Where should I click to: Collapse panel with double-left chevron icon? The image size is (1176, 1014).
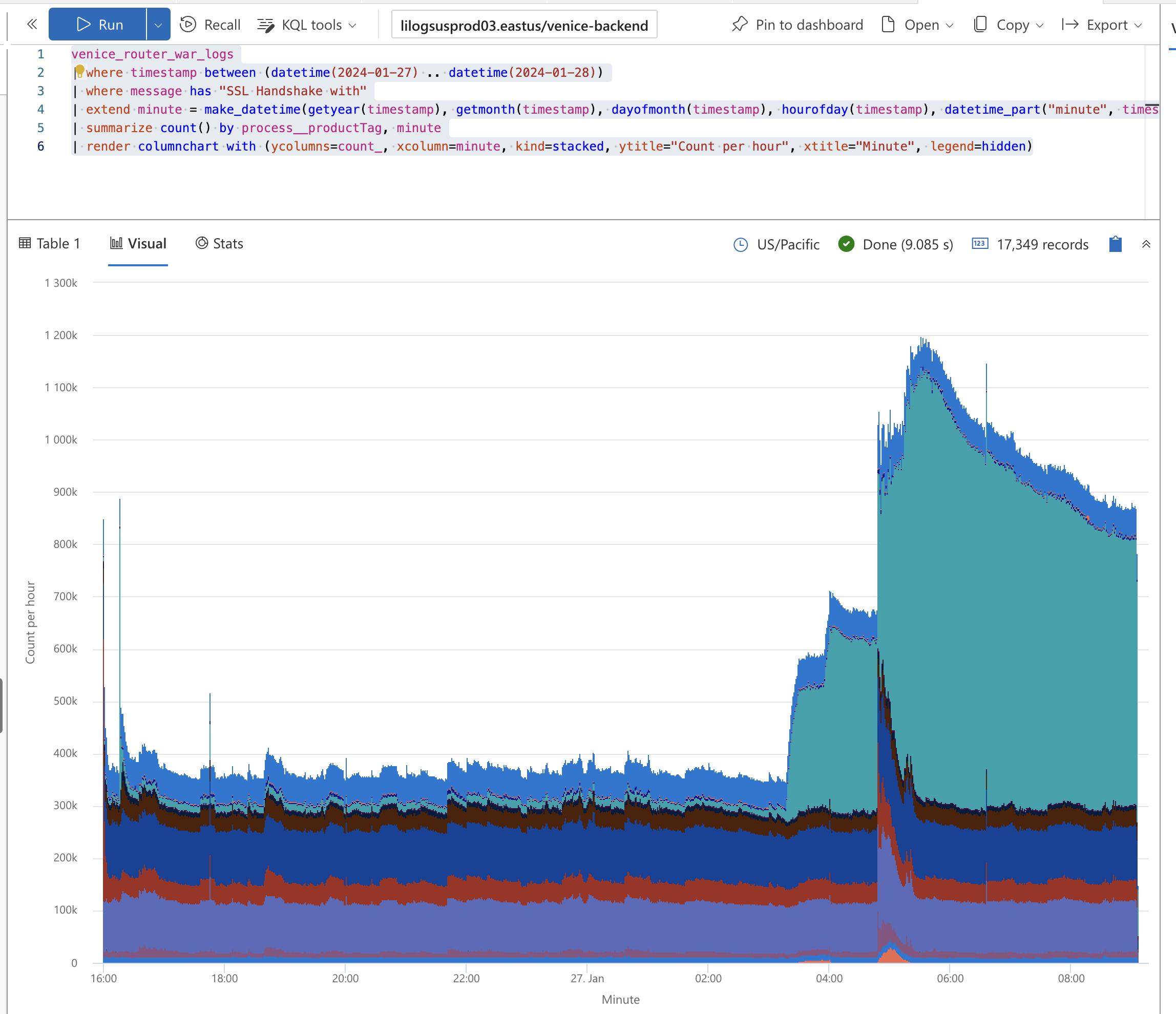[x=32, y=24]
